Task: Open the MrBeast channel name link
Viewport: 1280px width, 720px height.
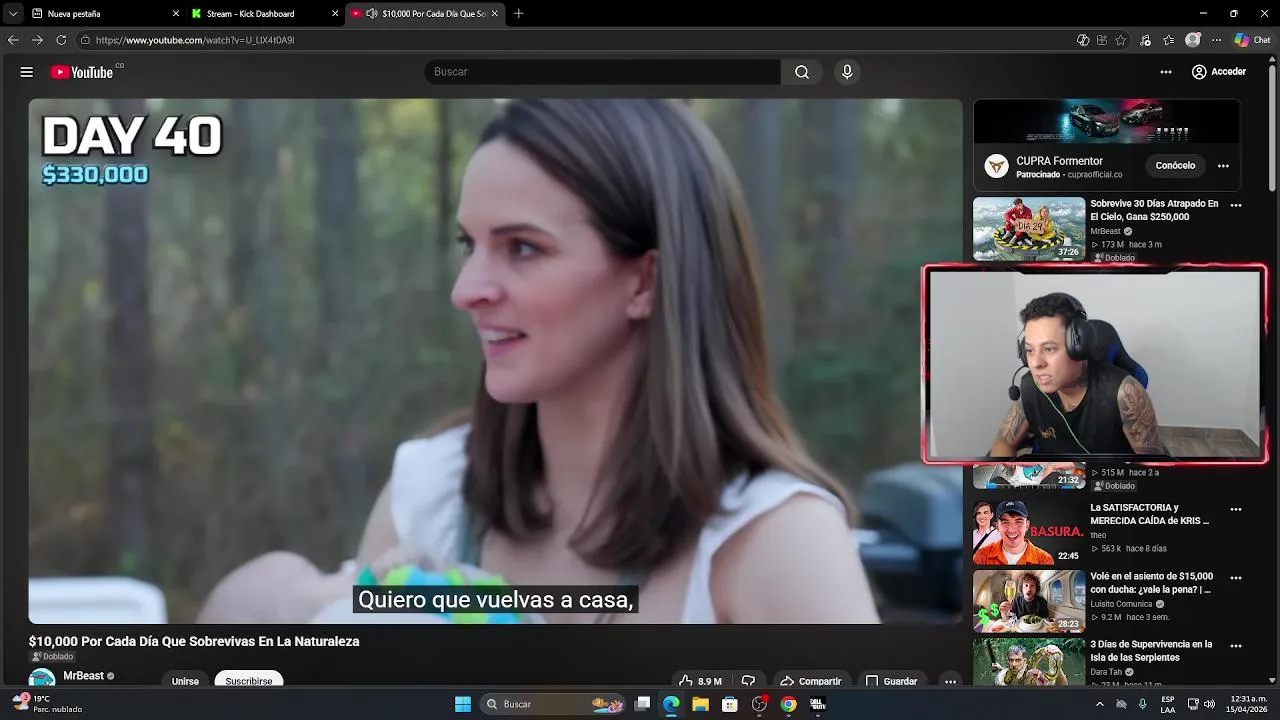Action: (x=84, y=676)
